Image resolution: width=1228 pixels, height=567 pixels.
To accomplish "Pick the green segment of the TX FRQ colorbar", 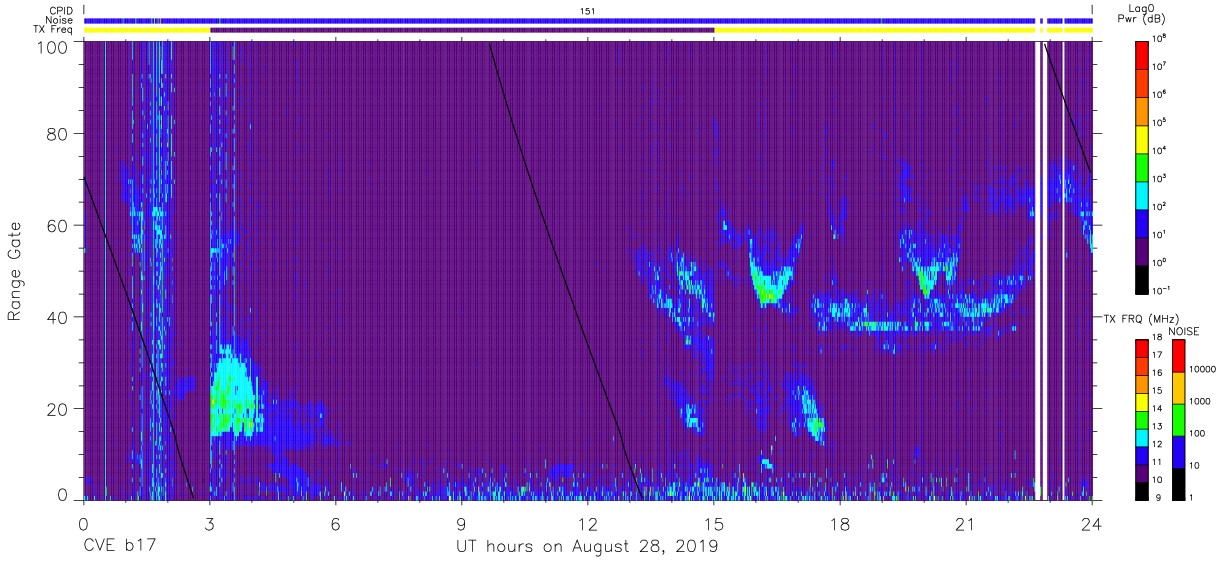I will coord(1142,419).
